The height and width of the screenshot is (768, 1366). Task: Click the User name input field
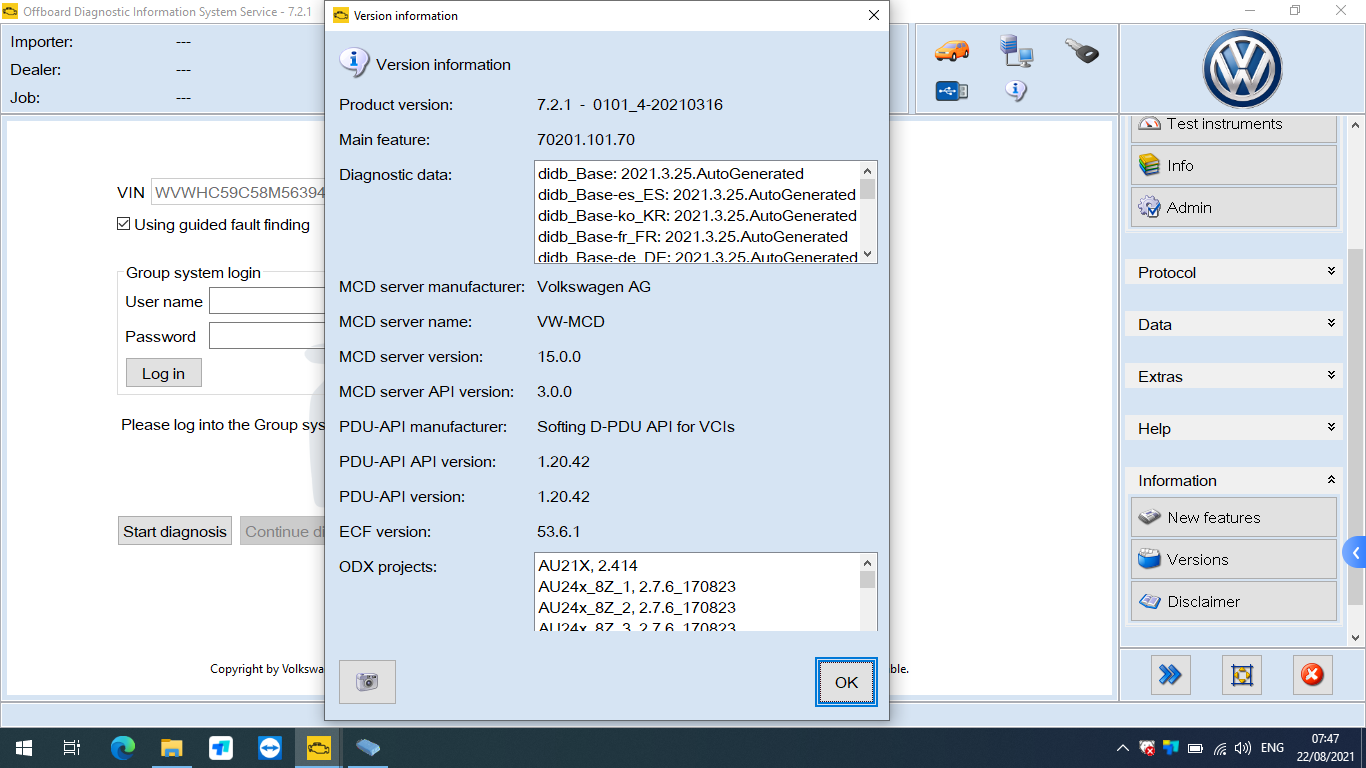(266, 302)
